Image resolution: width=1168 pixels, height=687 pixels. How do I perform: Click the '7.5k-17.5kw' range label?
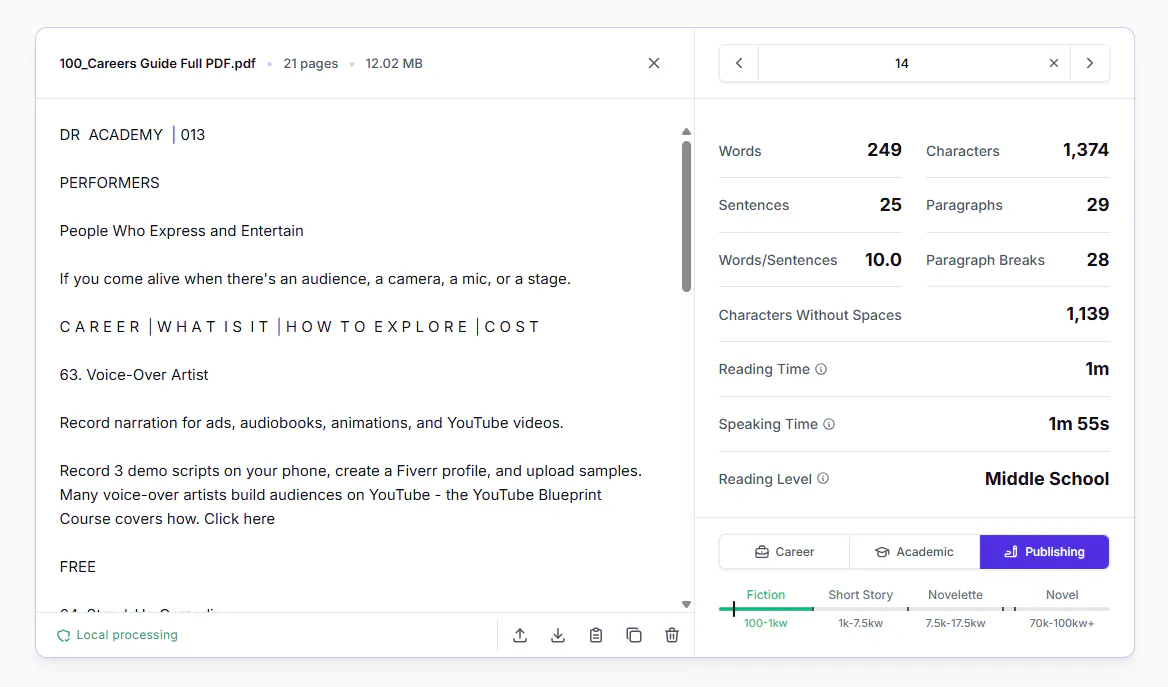pyautogui.click(x=955, y=623)
